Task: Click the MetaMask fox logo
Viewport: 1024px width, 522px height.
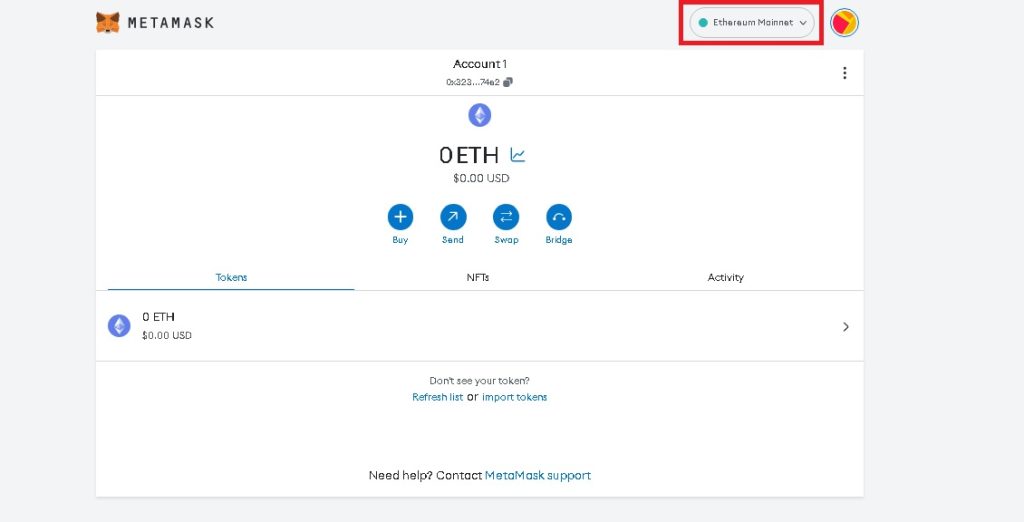Action: tap(108, 21)
